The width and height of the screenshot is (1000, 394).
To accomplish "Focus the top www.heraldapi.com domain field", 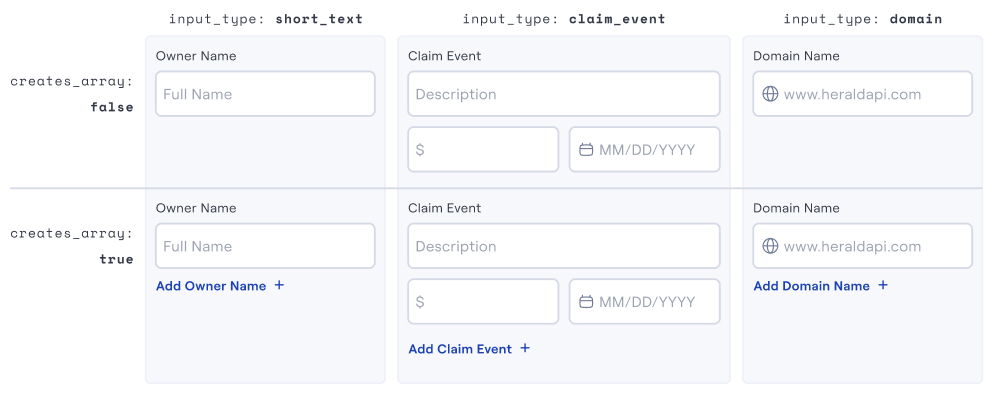I will [863, 94].
